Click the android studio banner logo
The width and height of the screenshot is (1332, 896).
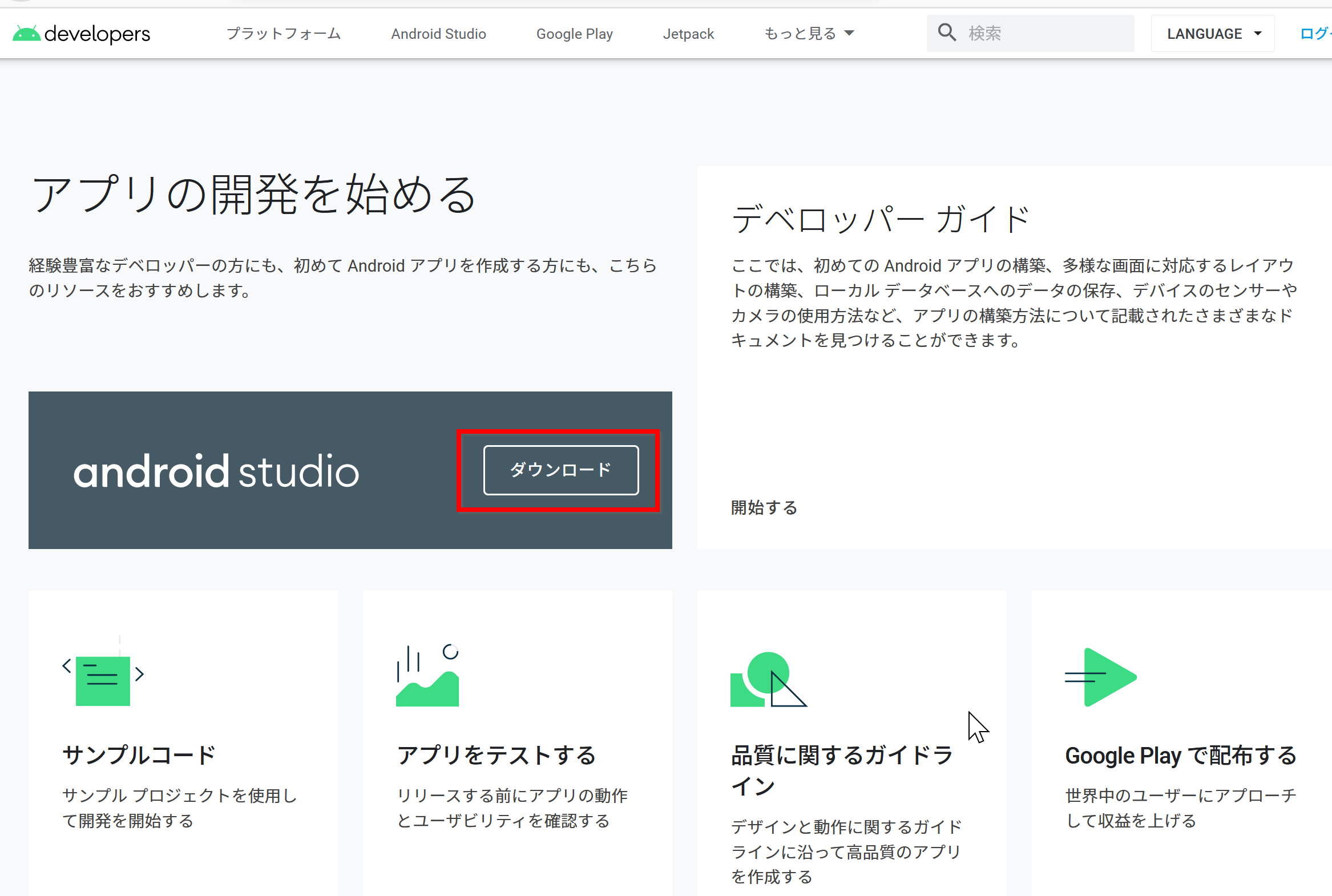point(216,471)
